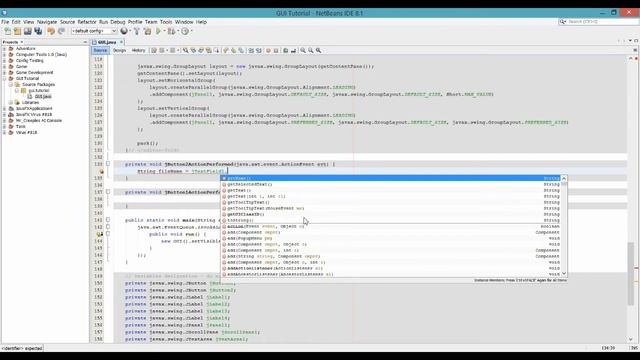Select GUI.java file in project tree

pyautogui.click(x=42, y=96)
